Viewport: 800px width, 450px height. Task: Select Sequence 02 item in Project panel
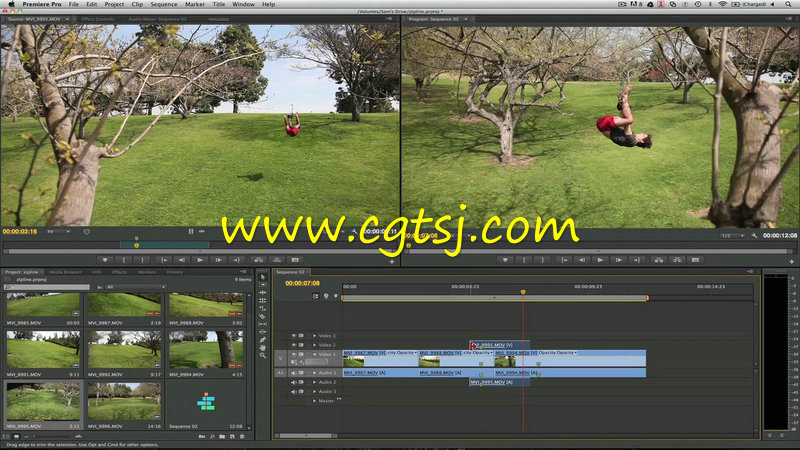(x=206, y=403)
